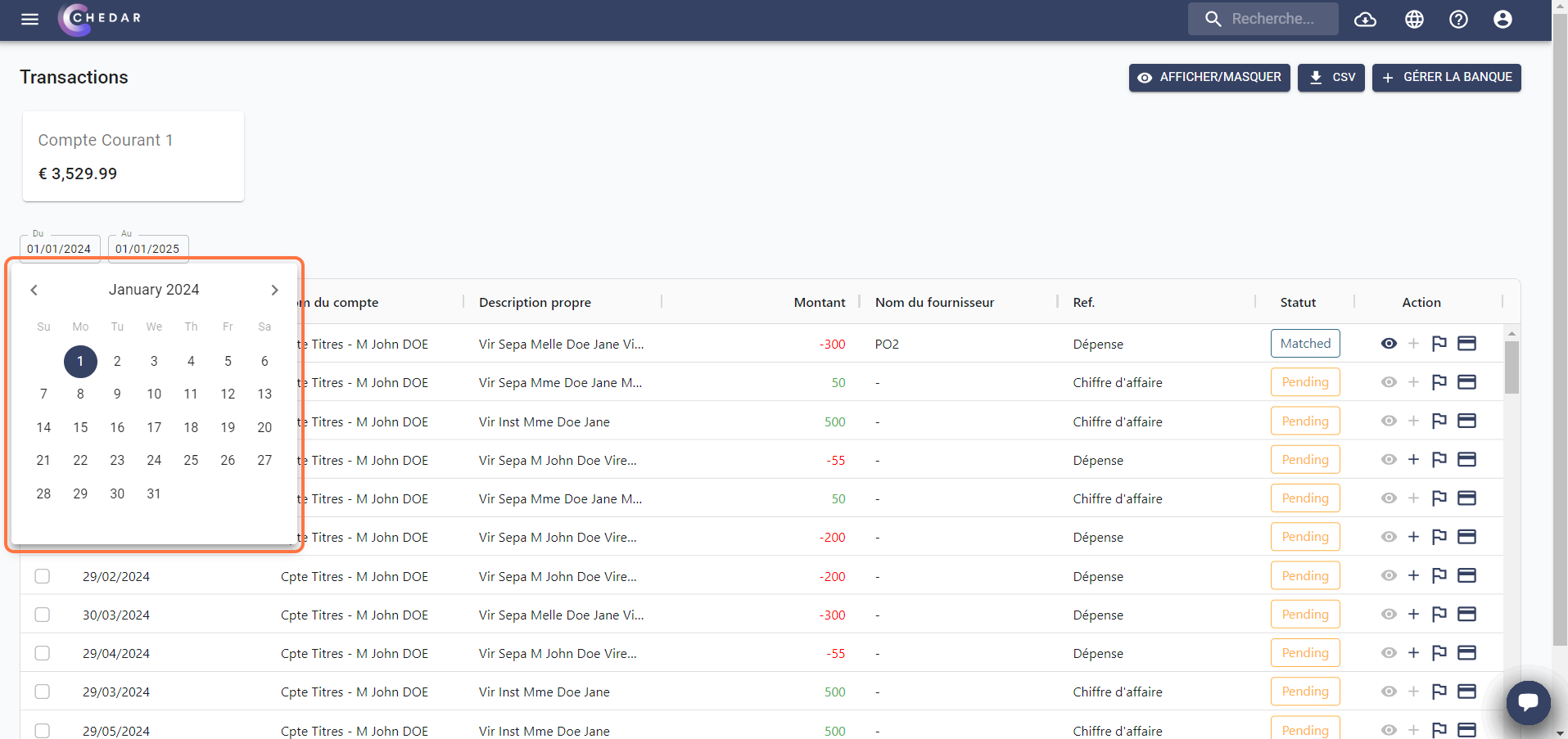
Task: Click the card icon in the 29/03/2024 row
Action: (1466, 692)
